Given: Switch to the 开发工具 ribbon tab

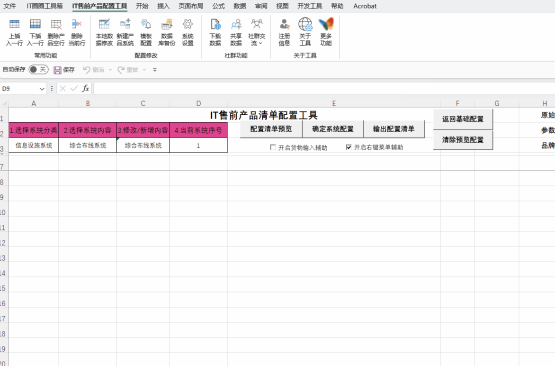Looking at the screenshot, I should point(310,6).
